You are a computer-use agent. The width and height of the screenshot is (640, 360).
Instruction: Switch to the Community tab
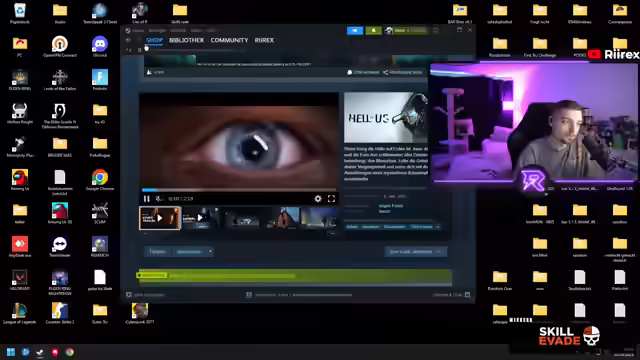click(x=229, y=40)
